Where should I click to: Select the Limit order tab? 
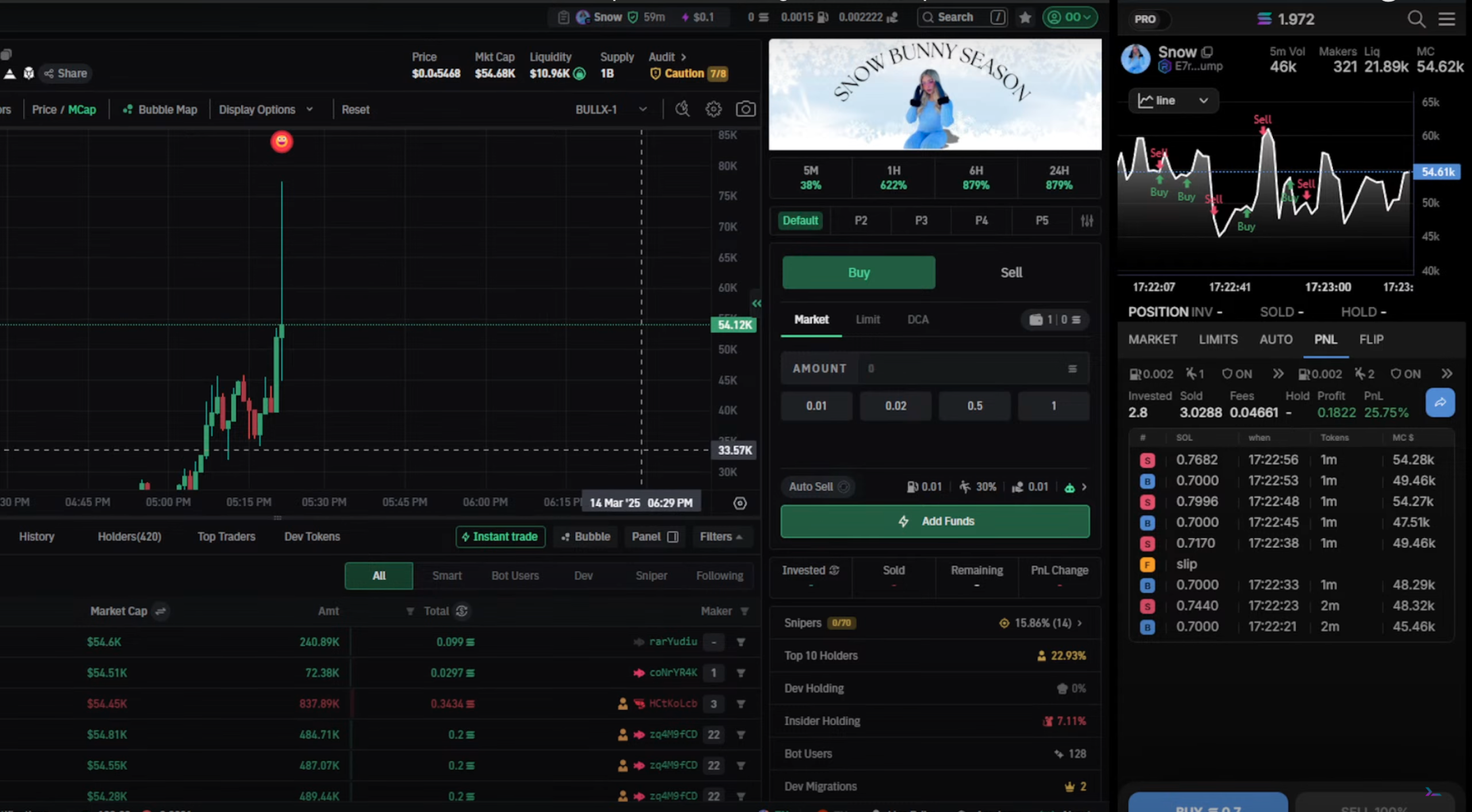tap(867, 320)
